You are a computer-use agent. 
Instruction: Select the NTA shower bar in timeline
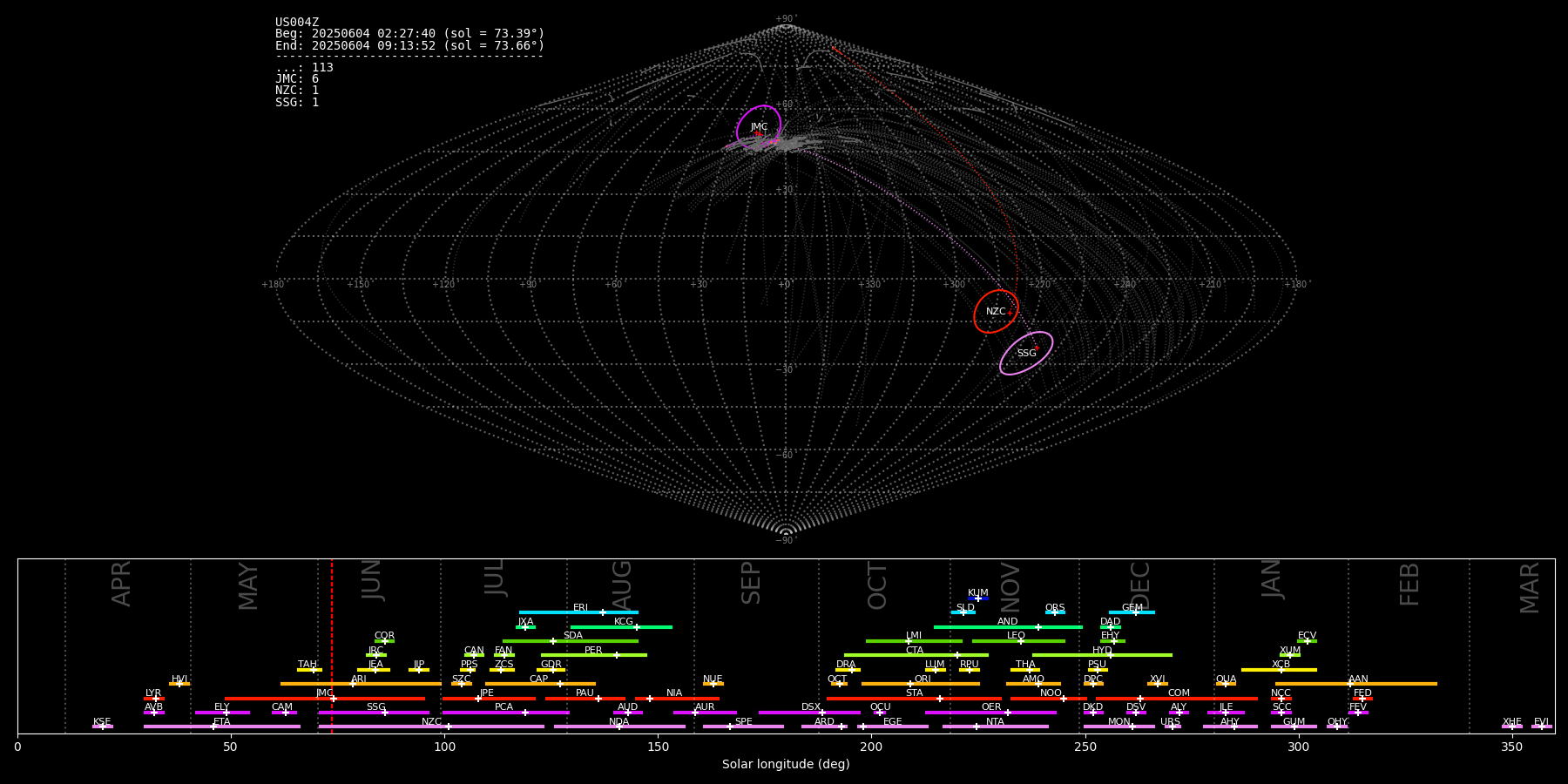pos(995,727)
